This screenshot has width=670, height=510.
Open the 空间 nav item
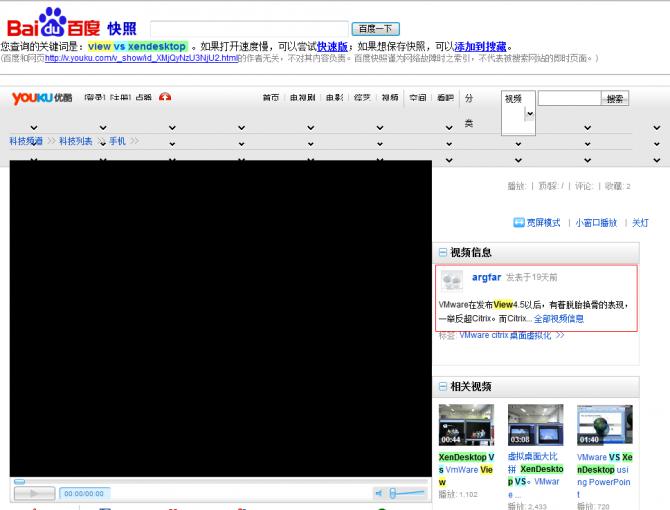(x=418, y=98)
